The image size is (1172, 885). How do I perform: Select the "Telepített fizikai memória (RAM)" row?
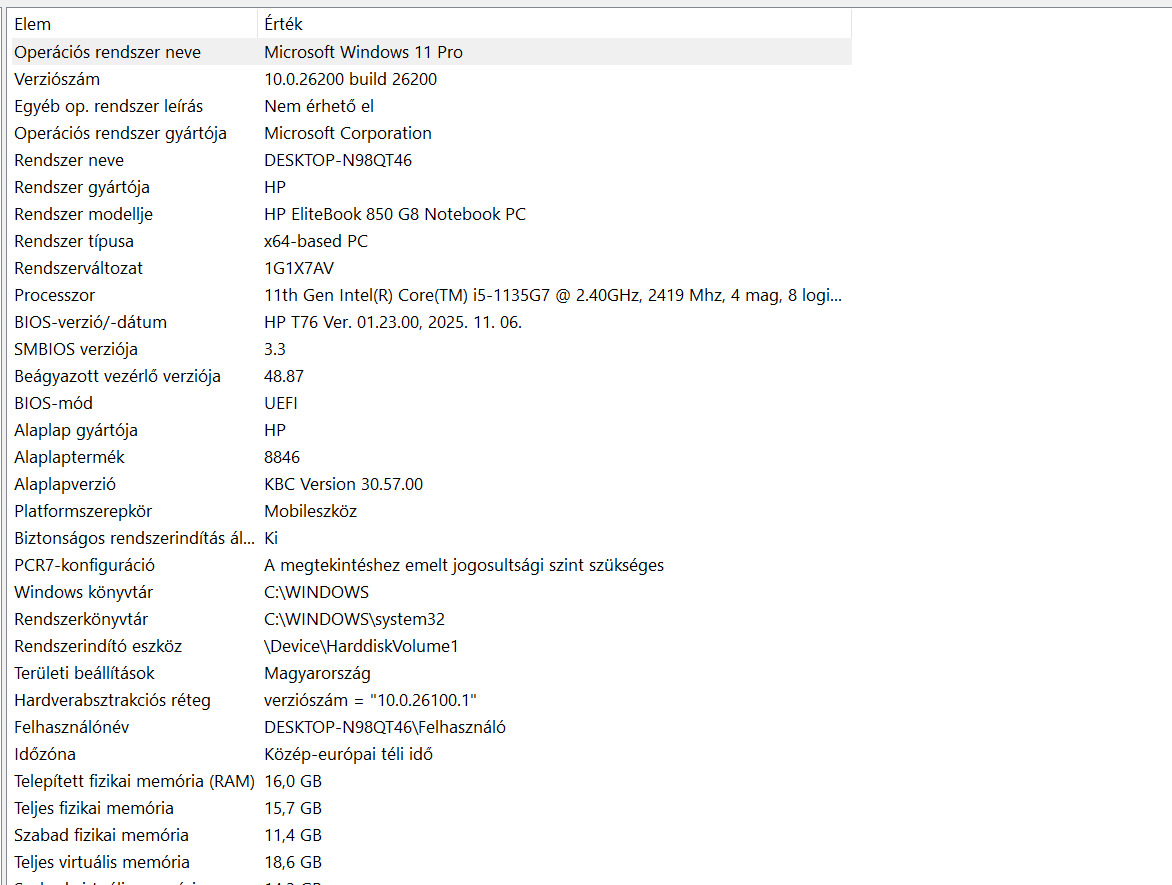click(134, 781)
